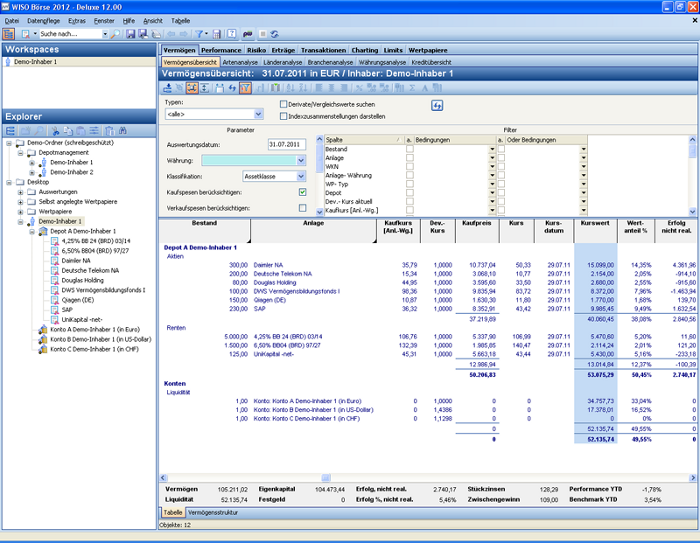Click the Anlage column header
This screenshot has width=700, height=543.
tap(313, 230)
